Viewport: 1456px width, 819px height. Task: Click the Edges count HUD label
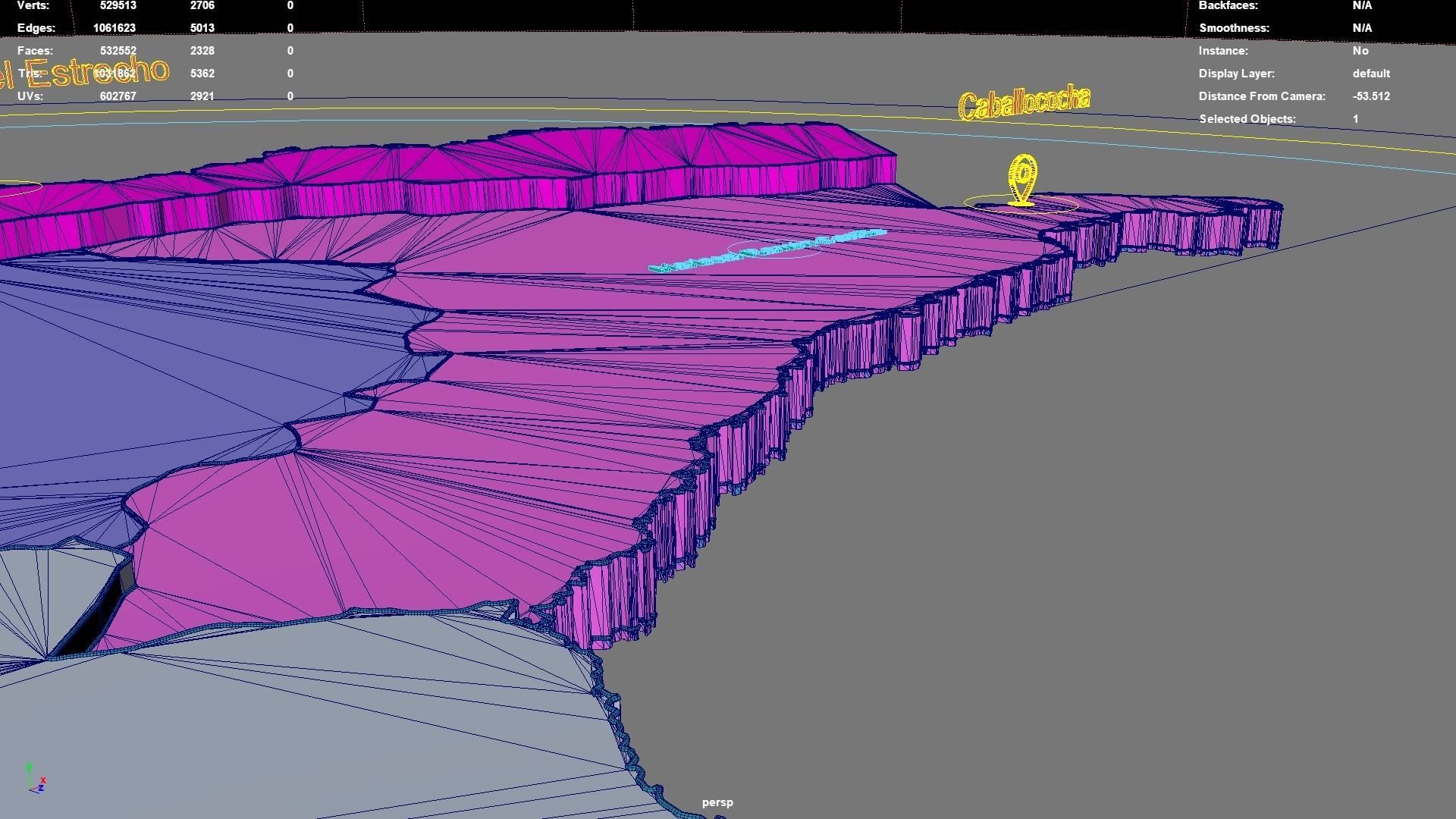tap(36, 28)
